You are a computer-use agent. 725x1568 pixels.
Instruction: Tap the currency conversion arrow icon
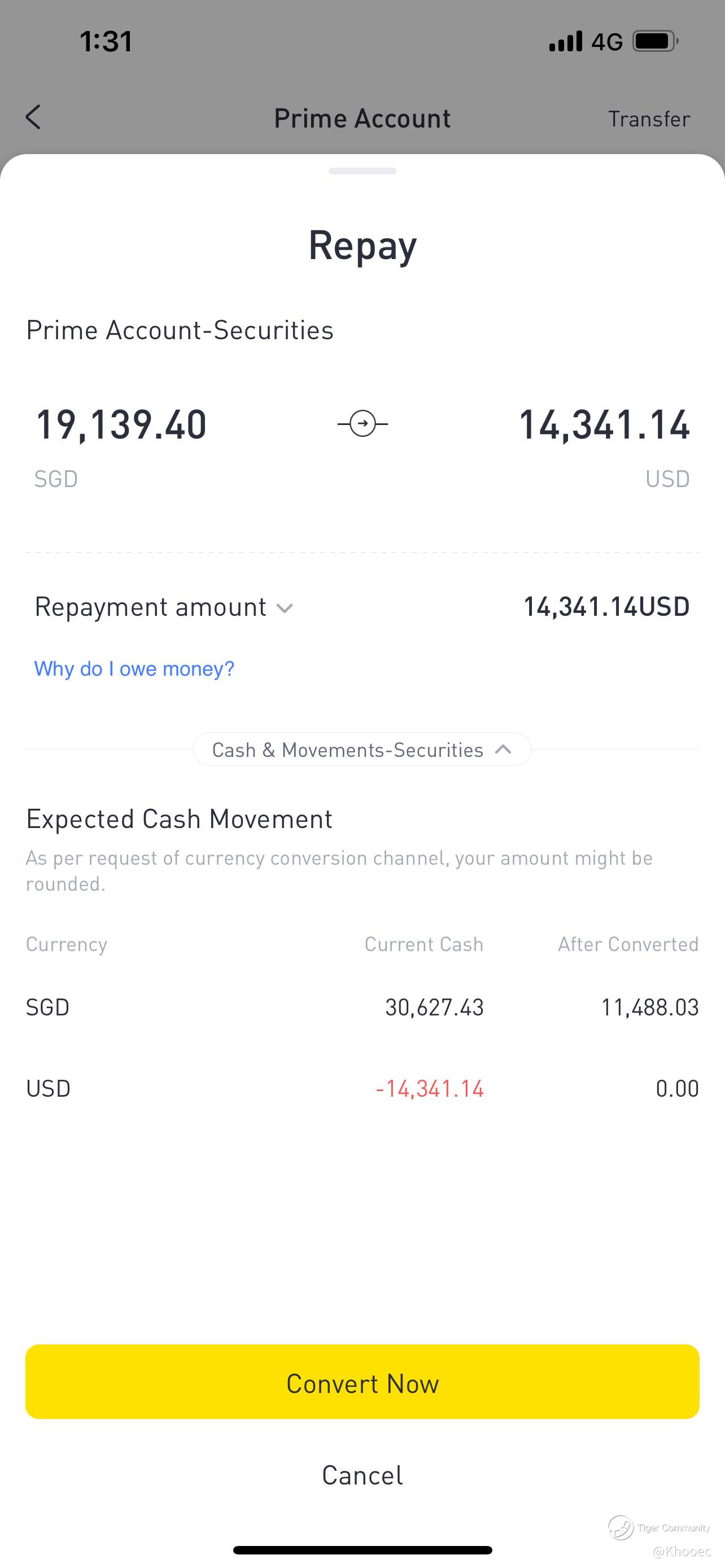(x=363, y=424)
